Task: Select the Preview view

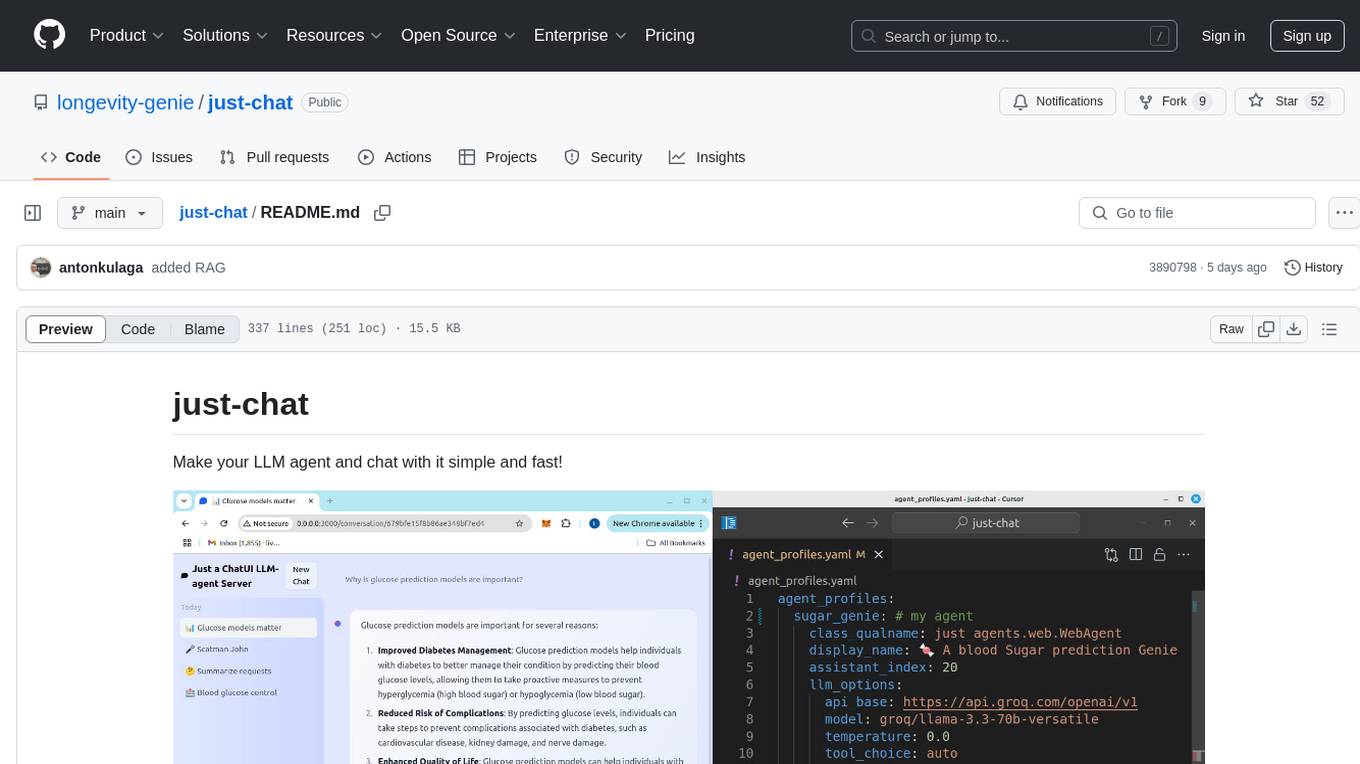Action: [66, 329]
